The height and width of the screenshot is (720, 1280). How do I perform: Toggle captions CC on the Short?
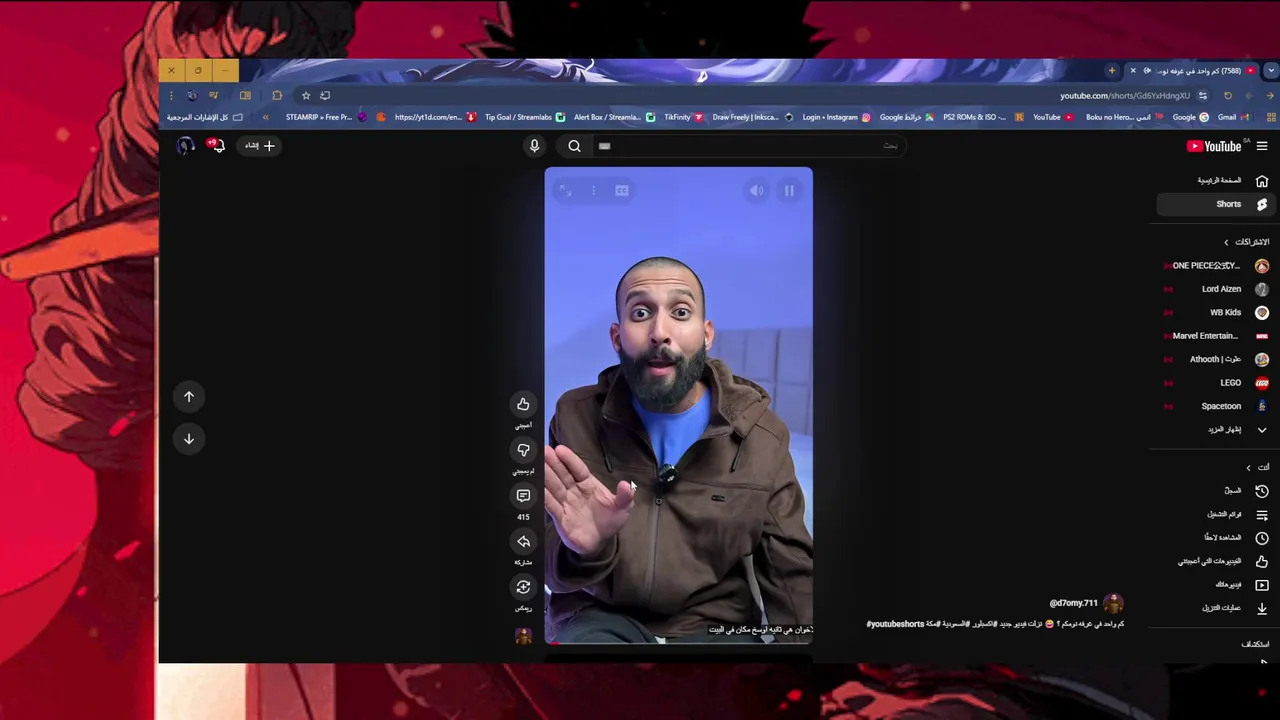(622, 190)
